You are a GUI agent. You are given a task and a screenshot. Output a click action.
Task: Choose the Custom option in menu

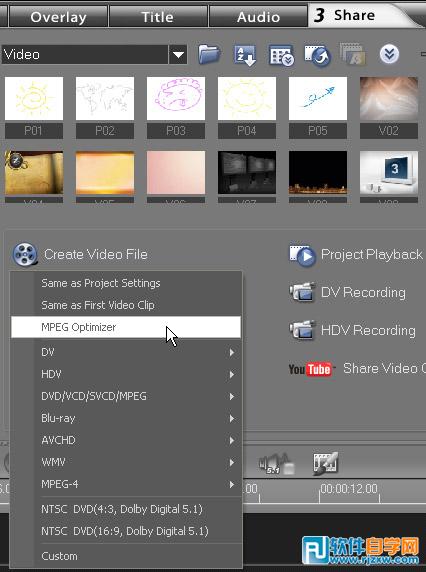[126, 556]
